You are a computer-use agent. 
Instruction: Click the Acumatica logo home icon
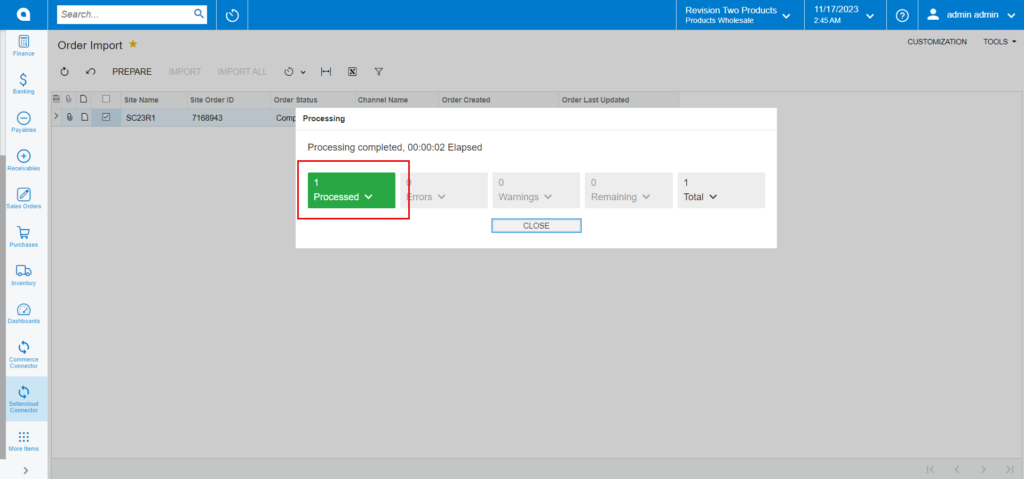pos(24,14)
